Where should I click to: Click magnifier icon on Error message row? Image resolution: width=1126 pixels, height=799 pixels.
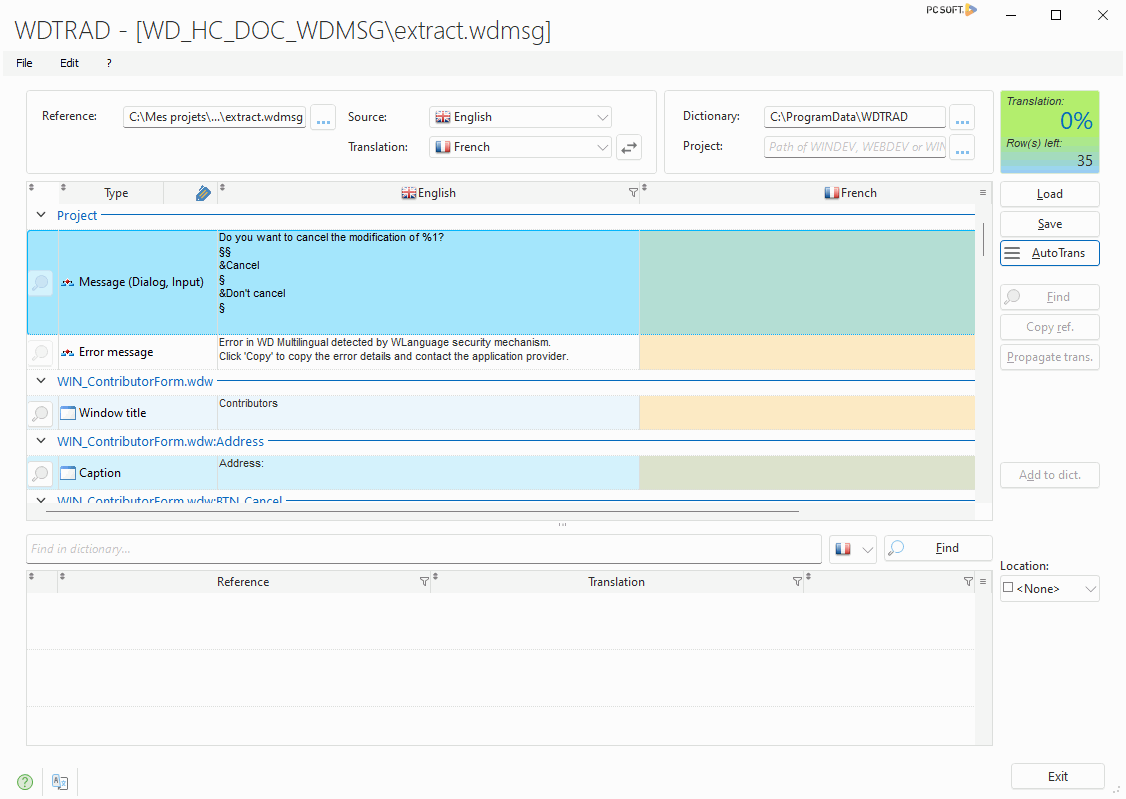click(41, 352)
